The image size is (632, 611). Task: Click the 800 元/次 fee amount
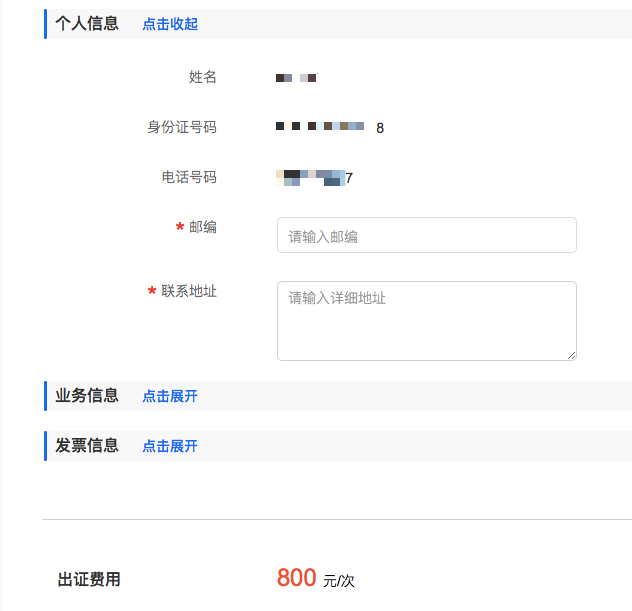[316, 578]
